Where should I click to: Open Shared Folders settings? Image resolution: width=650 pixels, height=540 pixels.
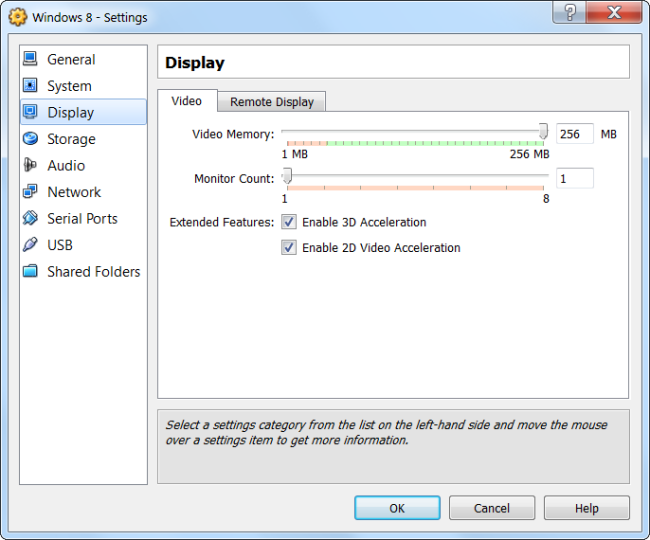tap(83, 271)
